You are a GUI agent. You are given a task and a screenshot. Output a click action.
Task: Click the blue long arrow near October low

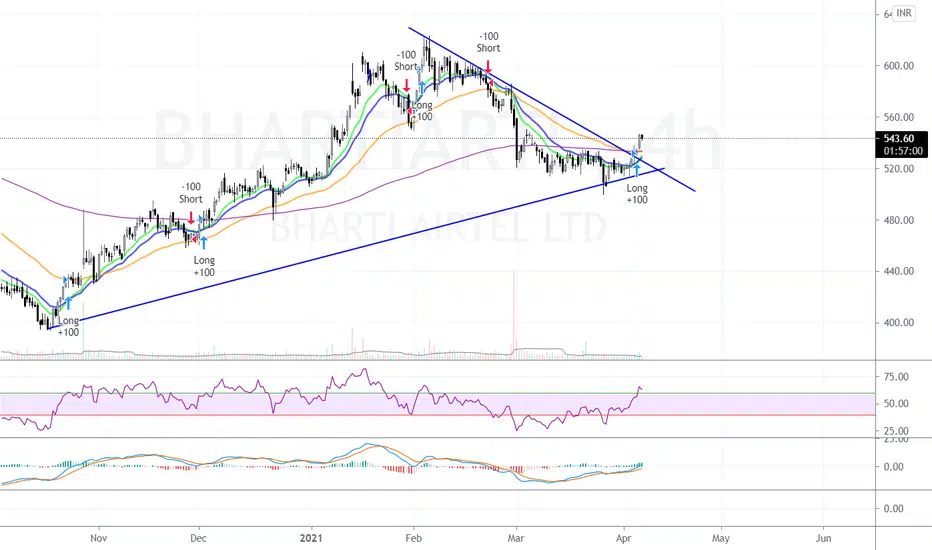pyautogui.click(x=68, y=303)
